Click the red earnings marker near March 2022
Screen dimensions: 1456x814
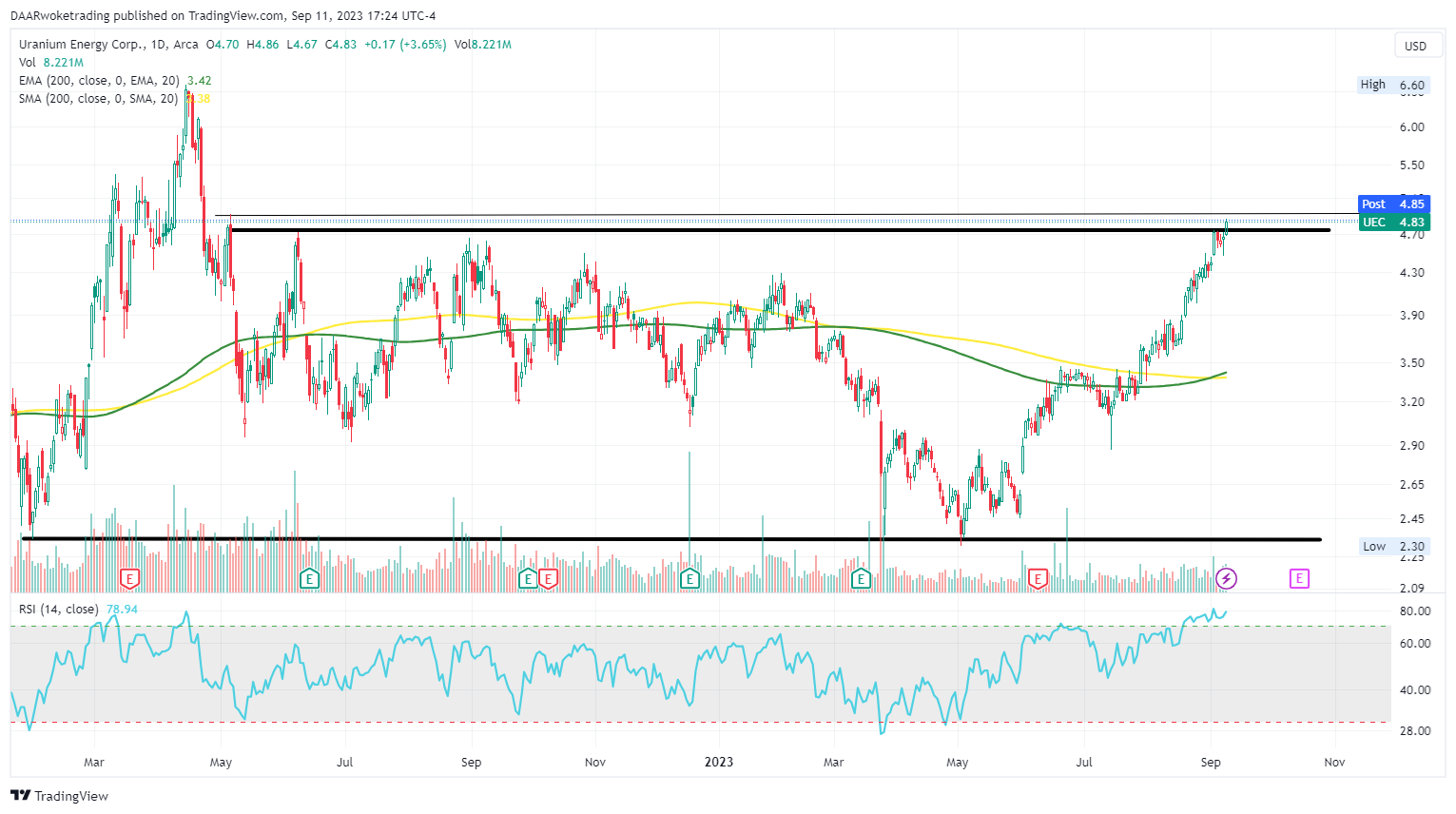click(130, 578)
